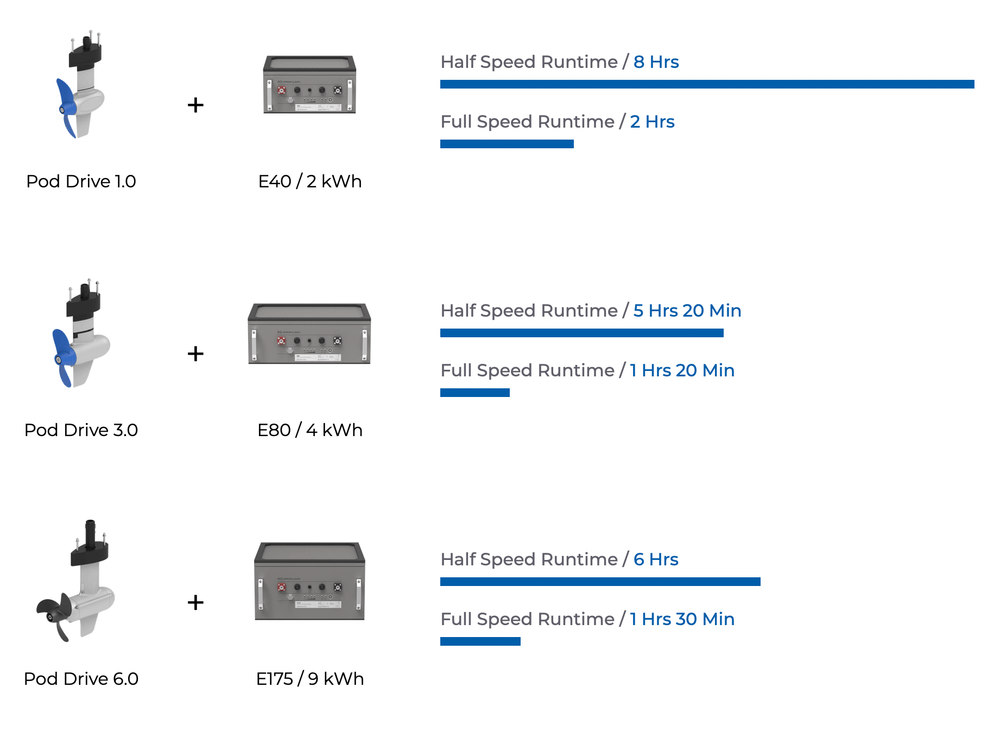Click the Pod Drive 3.0 motor image
Screen dimensions: 1000x731
tap(80, 338)
